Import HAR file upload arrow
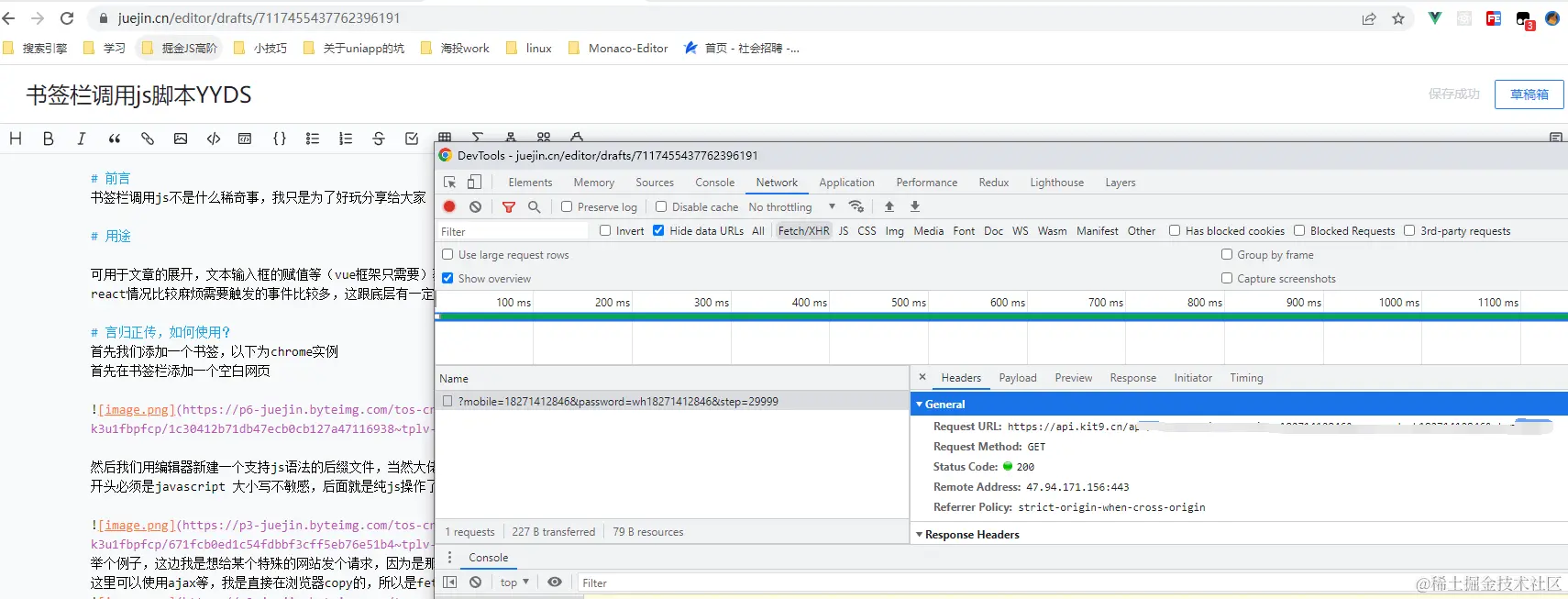The image size is (1568, 599). pos(889,206)
